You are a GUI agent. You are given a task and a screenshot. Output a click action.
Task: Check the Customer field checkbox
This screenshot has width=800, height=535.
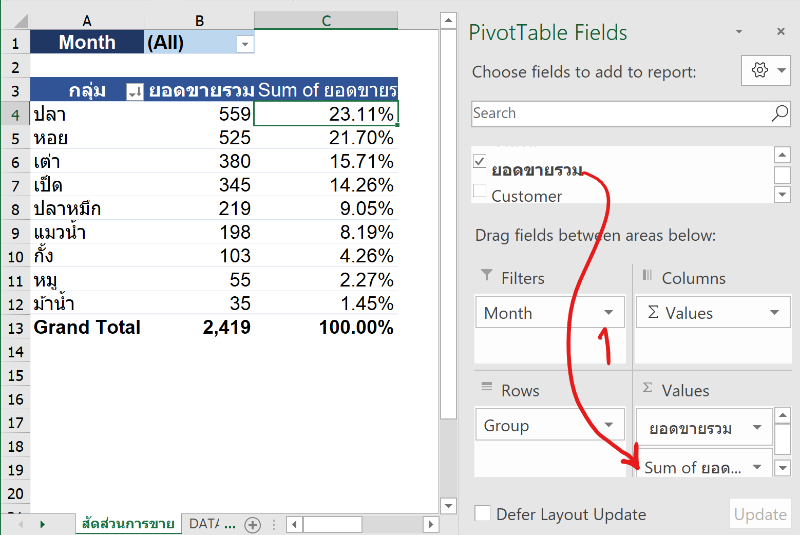479,192
